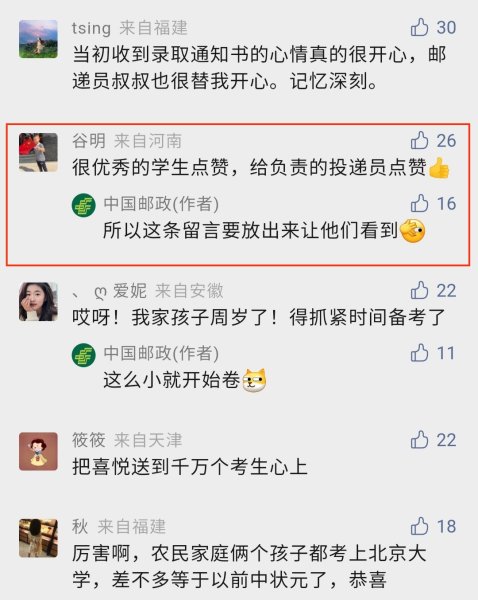Open 筱筱's cartoon avatar

pos(39,452)
